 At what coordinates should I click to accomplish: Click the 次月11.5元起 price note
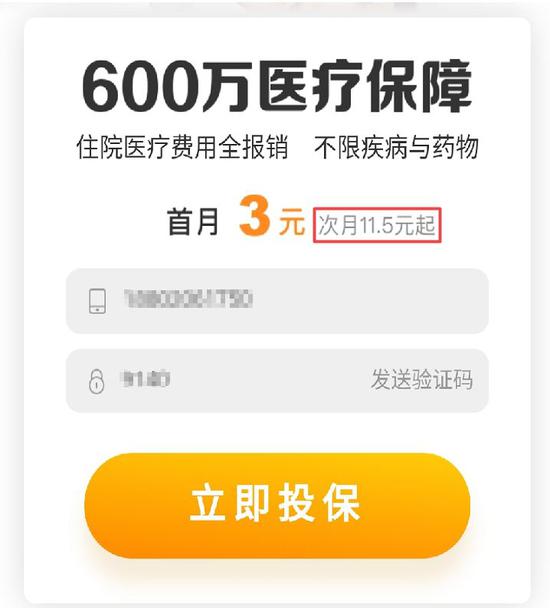pos(377,225)
